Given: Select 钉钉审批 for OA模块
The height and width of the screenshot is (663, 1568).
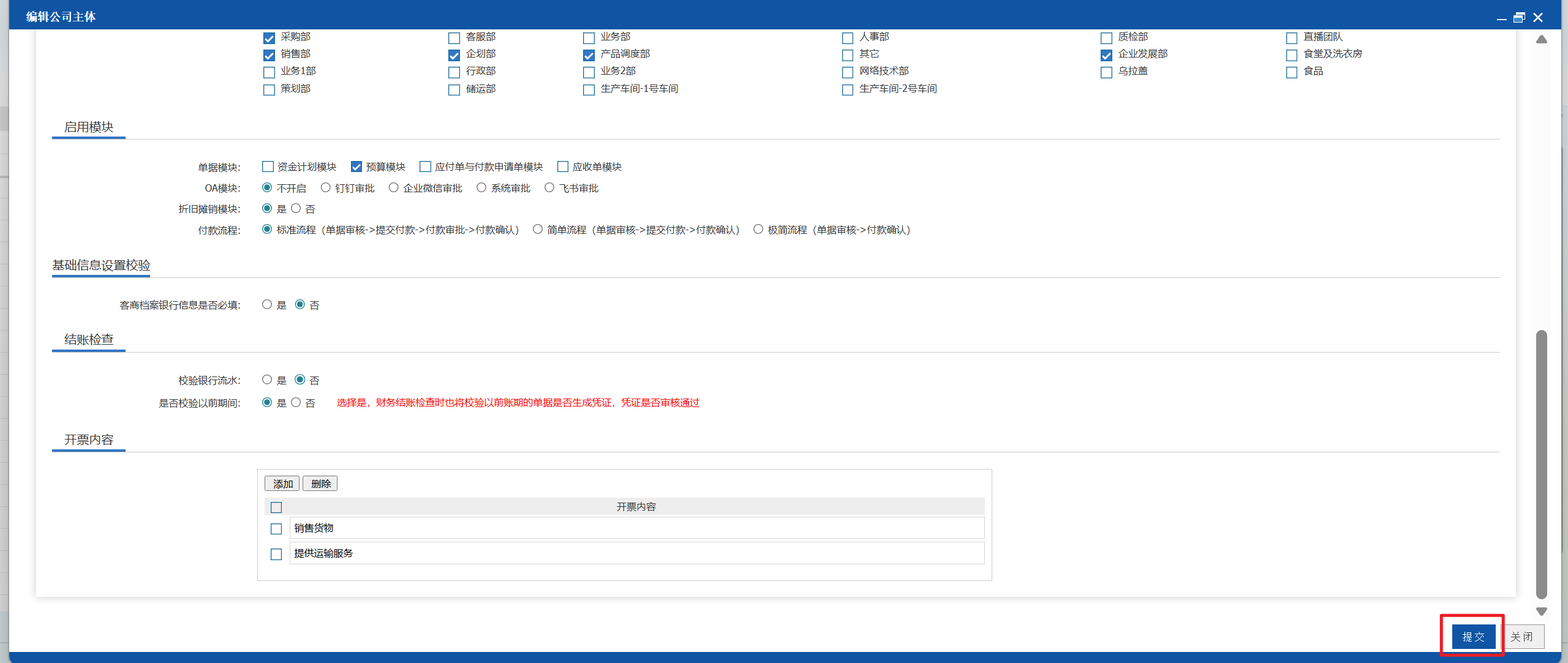Looking at the screenshot, I should (325, 187).
